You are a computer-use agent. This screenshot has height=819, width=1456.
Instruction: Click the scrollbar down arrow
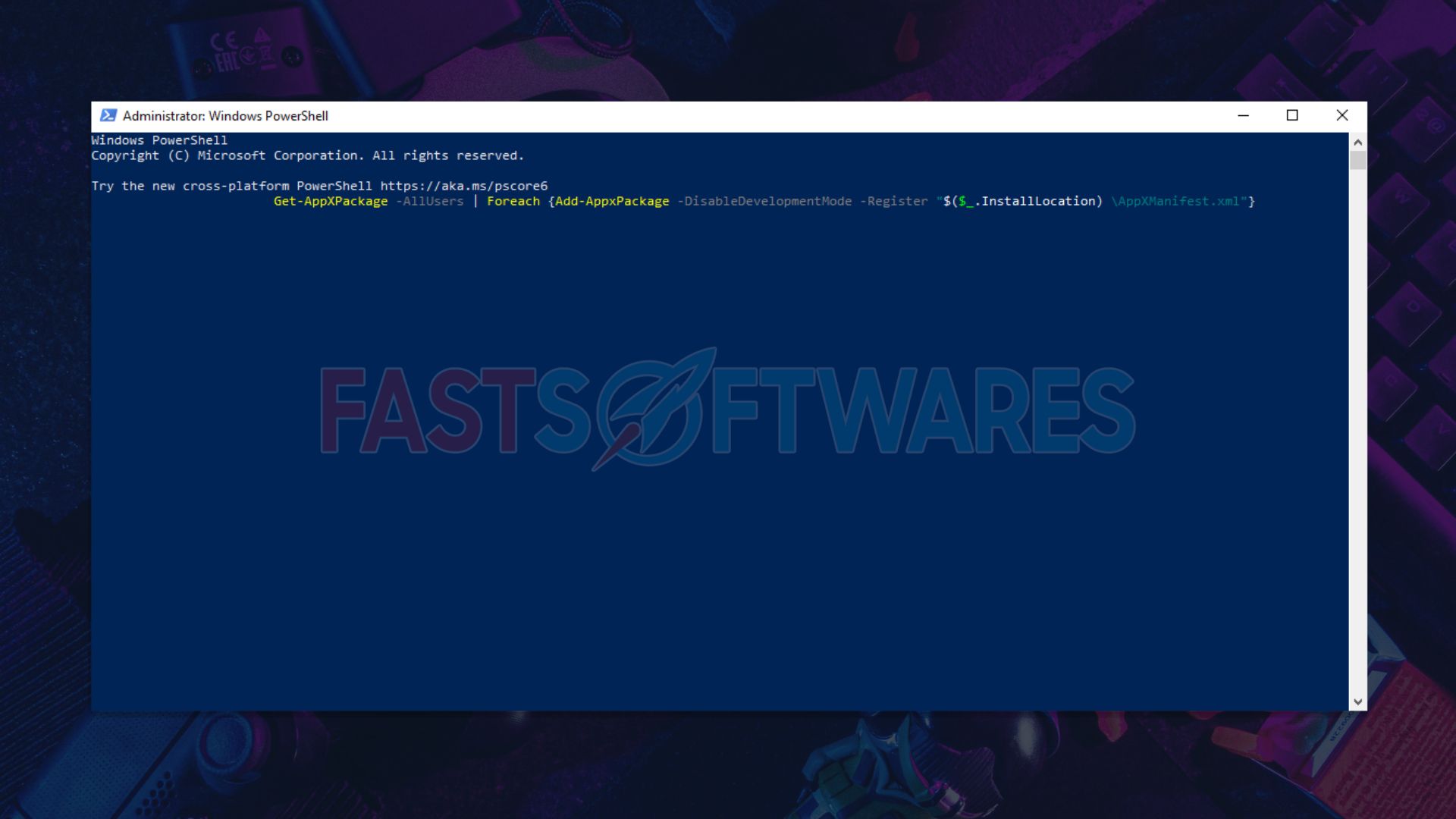pos(1357,702)
